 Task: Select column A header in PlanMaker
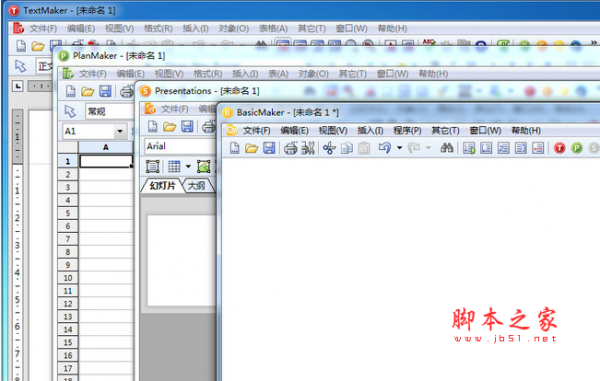(106, 147)
